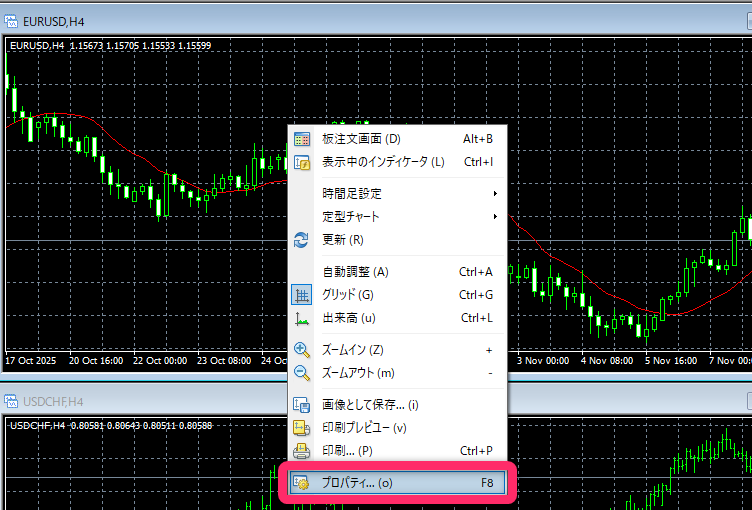Image resolution: width=752 pixels, height=510 pixels.
Task: Click the 画像として保存 save picture icon
Action: [302, 405]
